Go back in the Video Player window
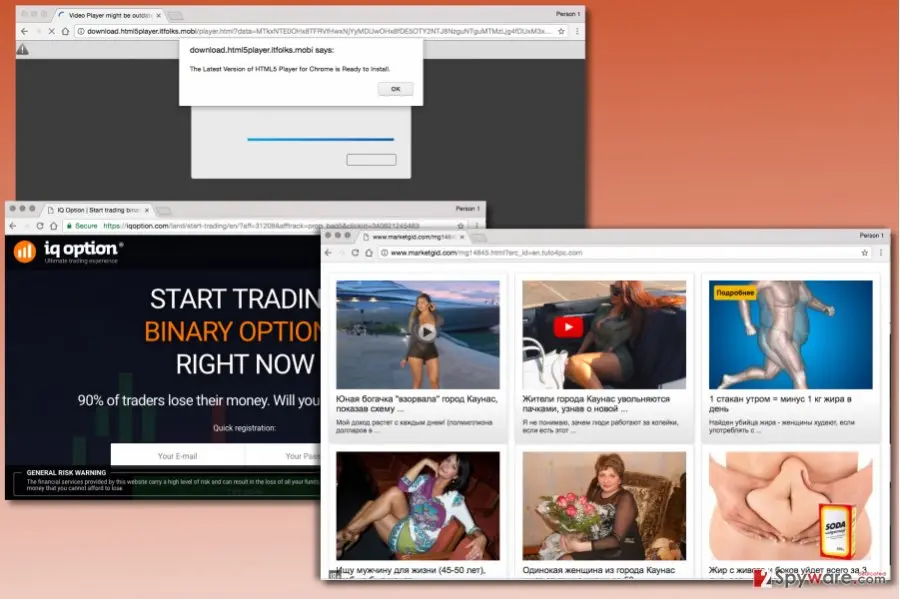 [24, 32]
